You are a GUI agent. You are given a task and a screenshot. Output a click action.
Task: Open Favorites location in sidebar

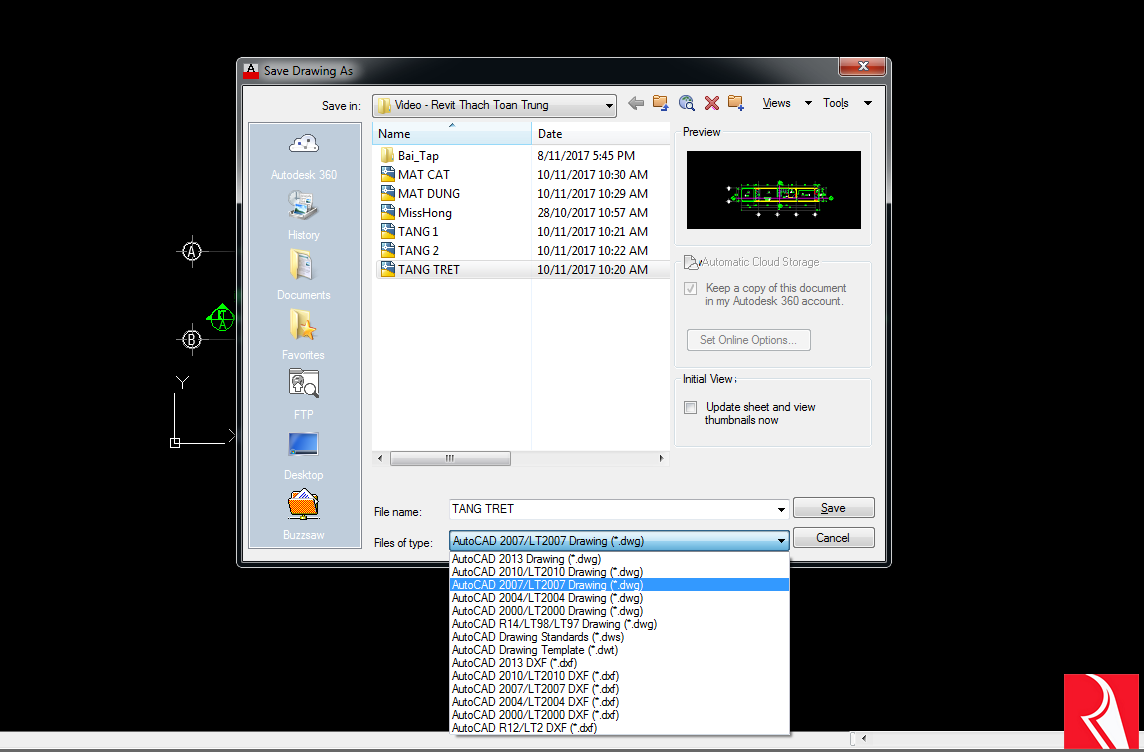point(304,334)
